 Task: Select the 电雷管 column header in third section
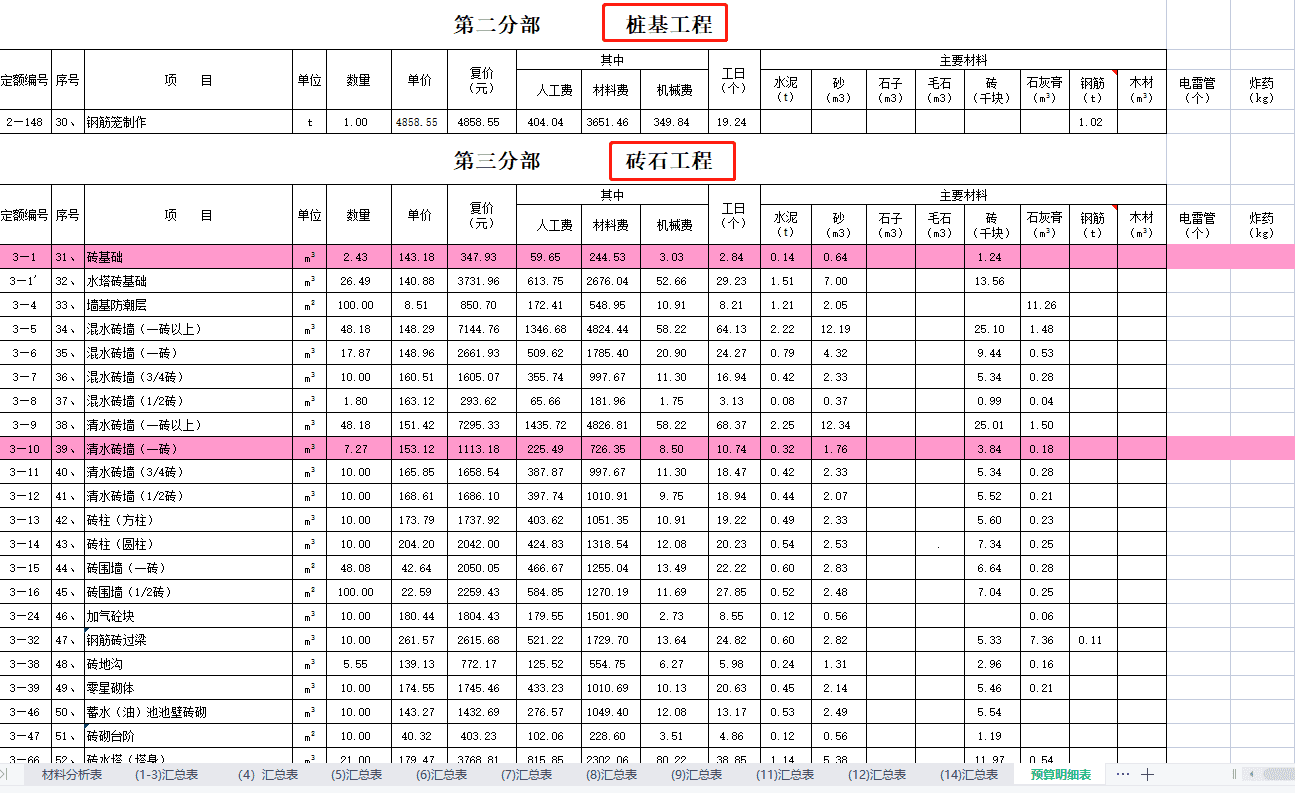point(1197,225)
